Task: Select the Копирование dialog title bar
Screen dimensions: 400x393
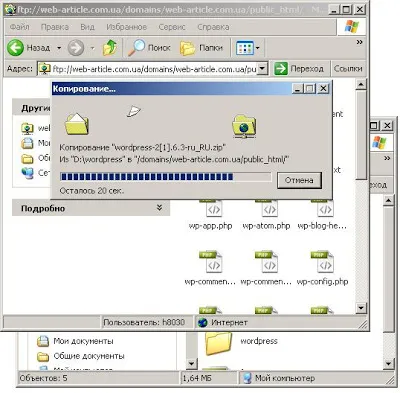Action: click(x=171, y=89)
